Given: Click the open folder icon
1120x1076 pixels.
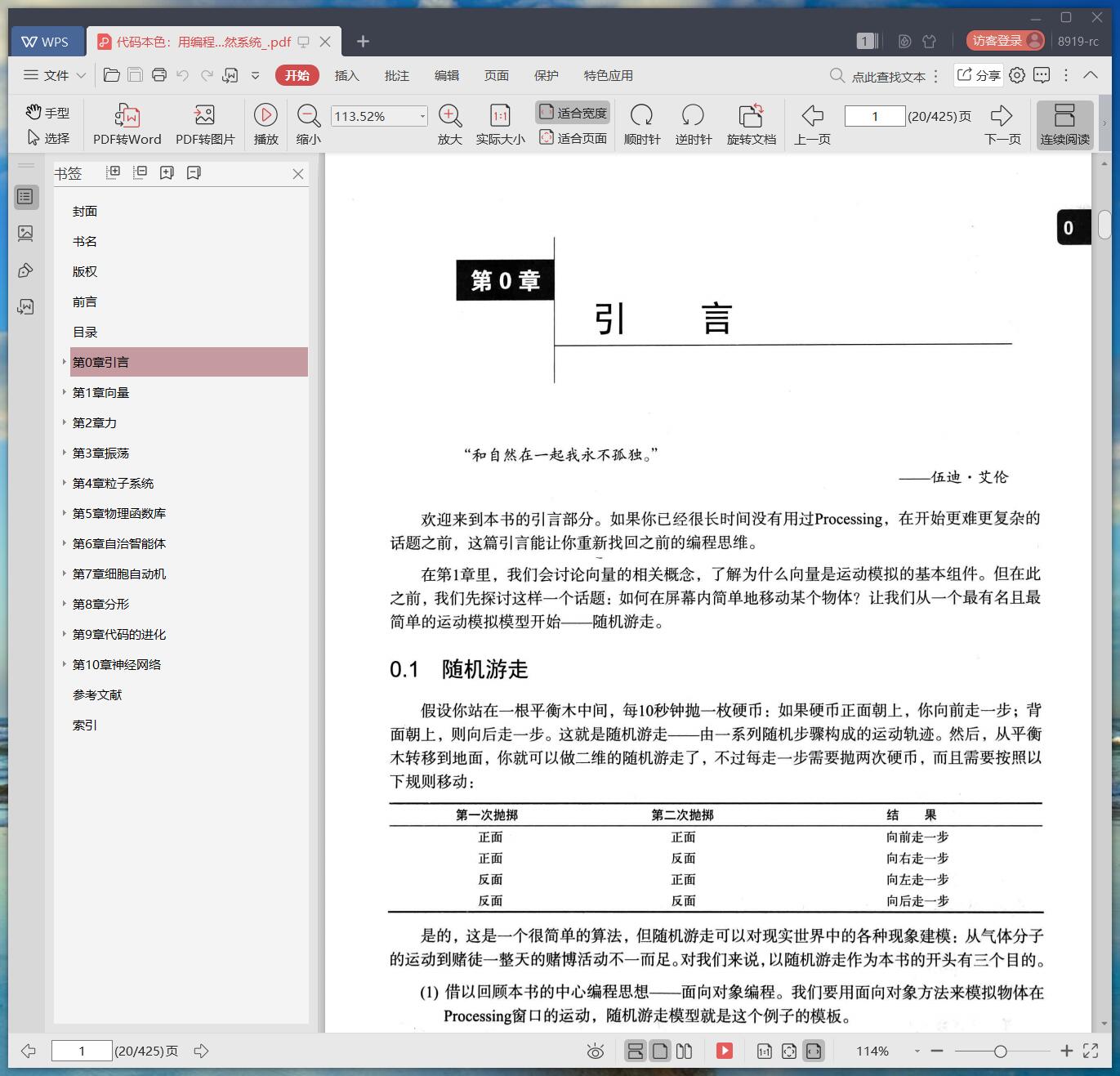Looking at the screenshot, I should pos(112,75).
